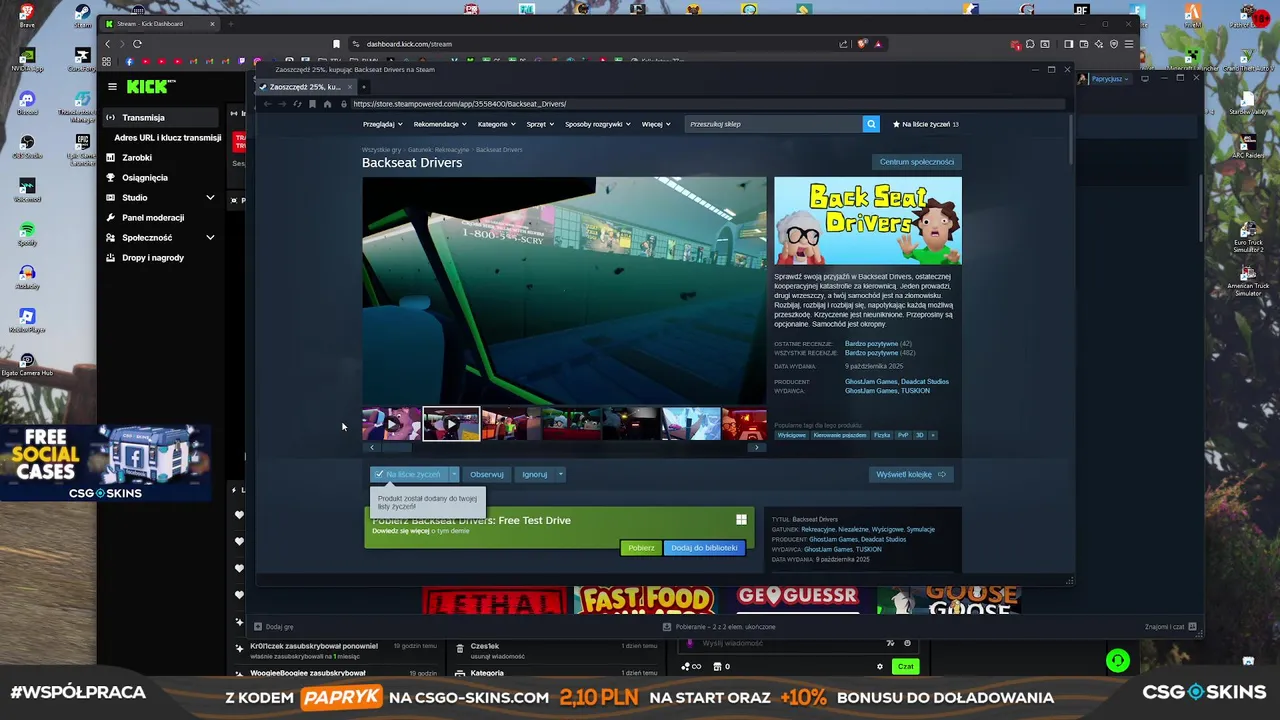Click the hamburger menu icon in Kick dashboard
This screenshot has height=720, width=1280.
tap(112, 87)
